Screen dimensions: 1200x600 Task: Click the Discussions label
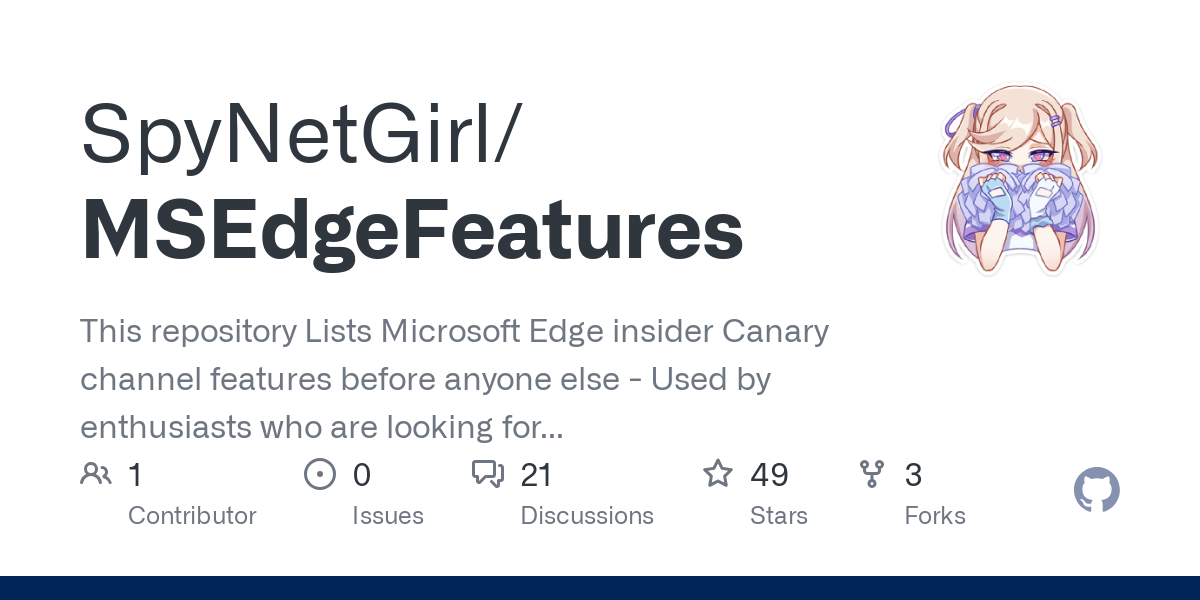pyautogui.click(x=587, y=516)
